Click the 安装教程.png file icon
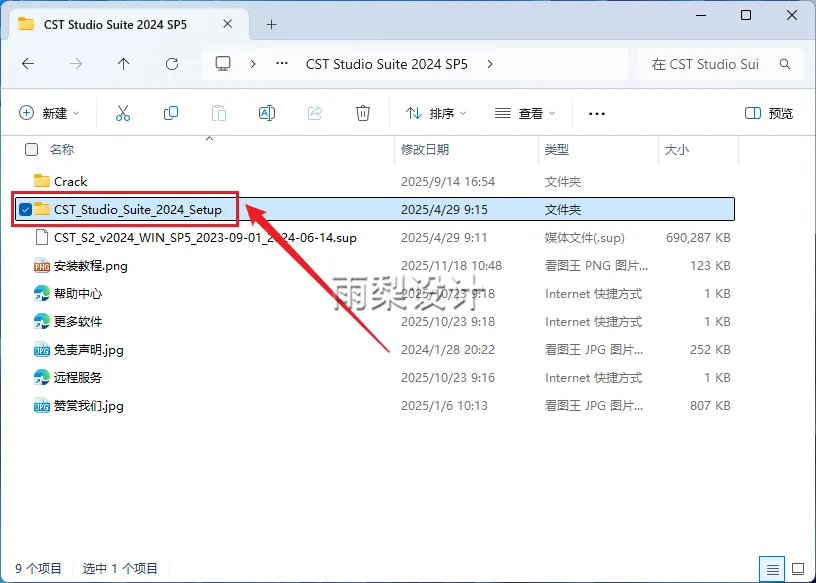Screen dimensions: 816x583 [x=42, y=266]
